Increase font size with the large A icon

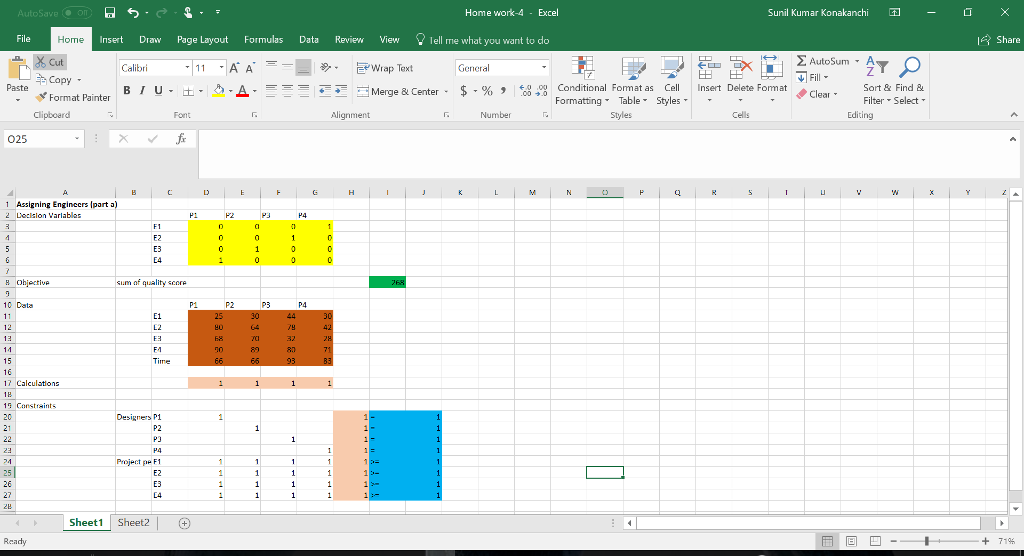234,68
